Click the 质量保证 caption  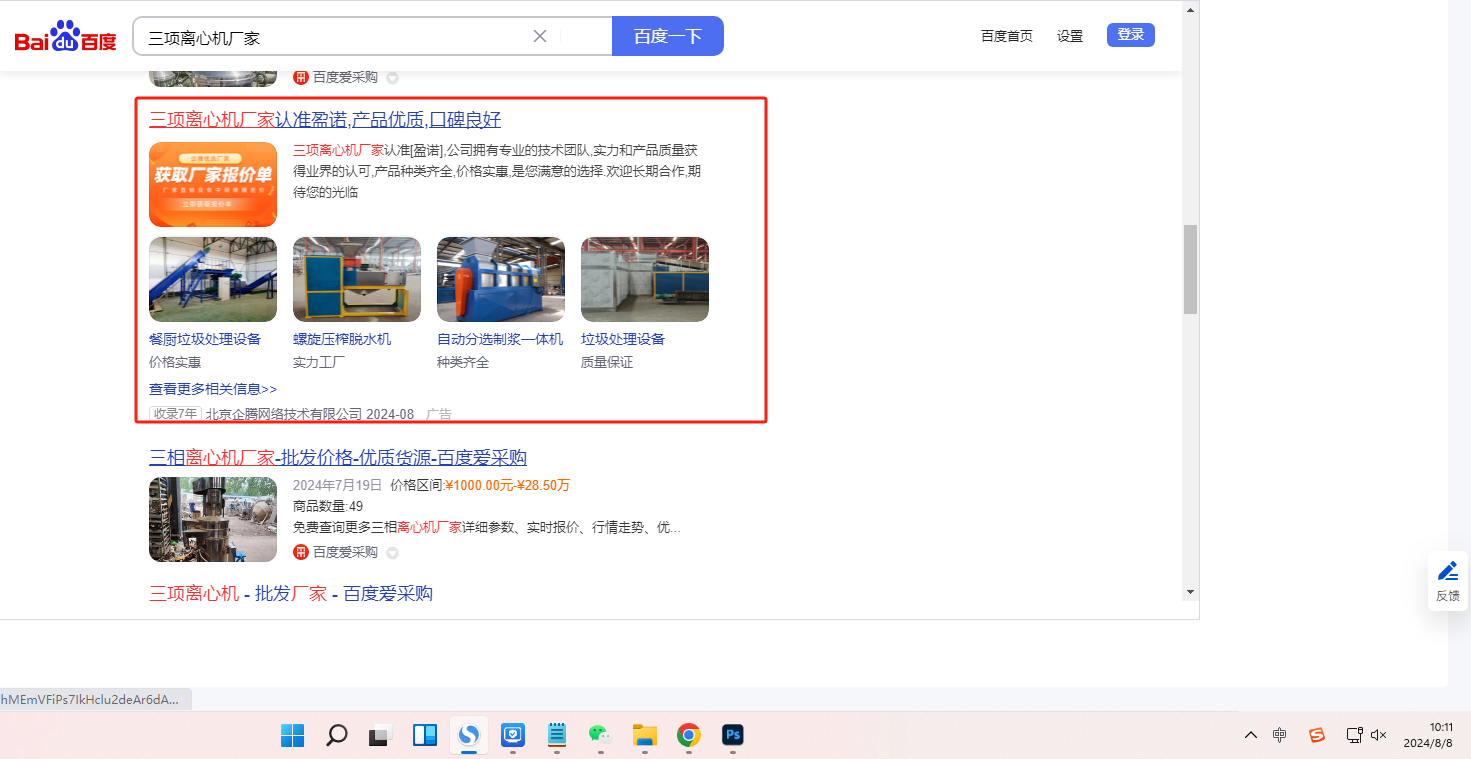(x=607, y=362)
